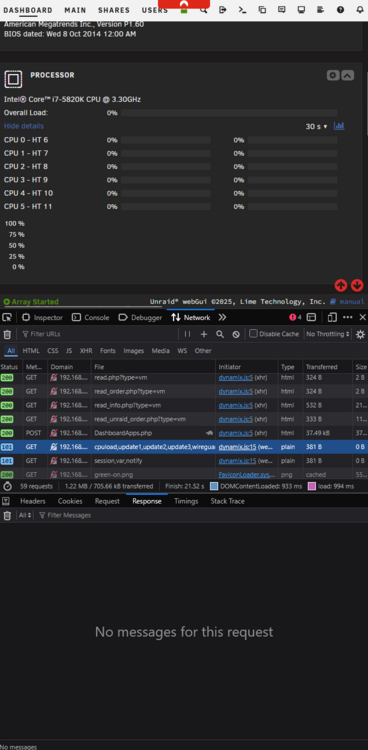Click the red scroll-up arrow button
Image resolution: width=368 pixels, height=750 pixels.
click(x=341, y=286)
